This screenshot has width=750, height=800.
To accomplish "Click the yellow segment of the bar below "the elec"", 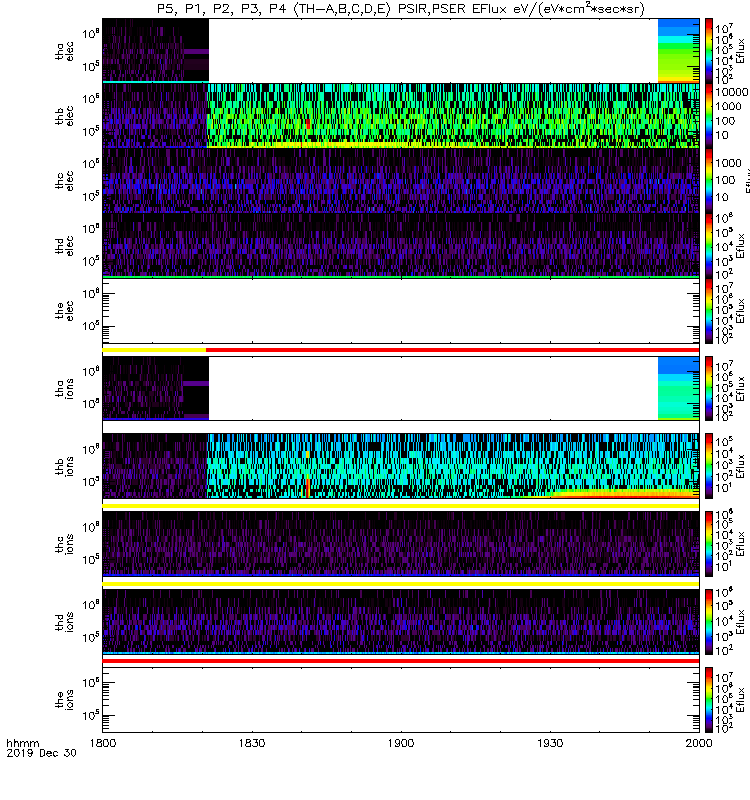I will click(x=154, y=350).
